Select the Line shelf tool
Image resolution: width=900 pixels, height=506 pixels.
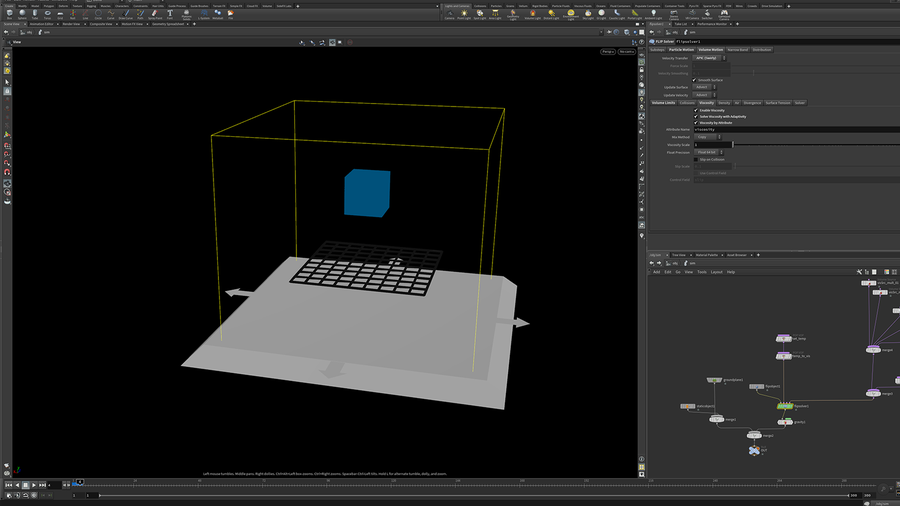pos(86,14)
